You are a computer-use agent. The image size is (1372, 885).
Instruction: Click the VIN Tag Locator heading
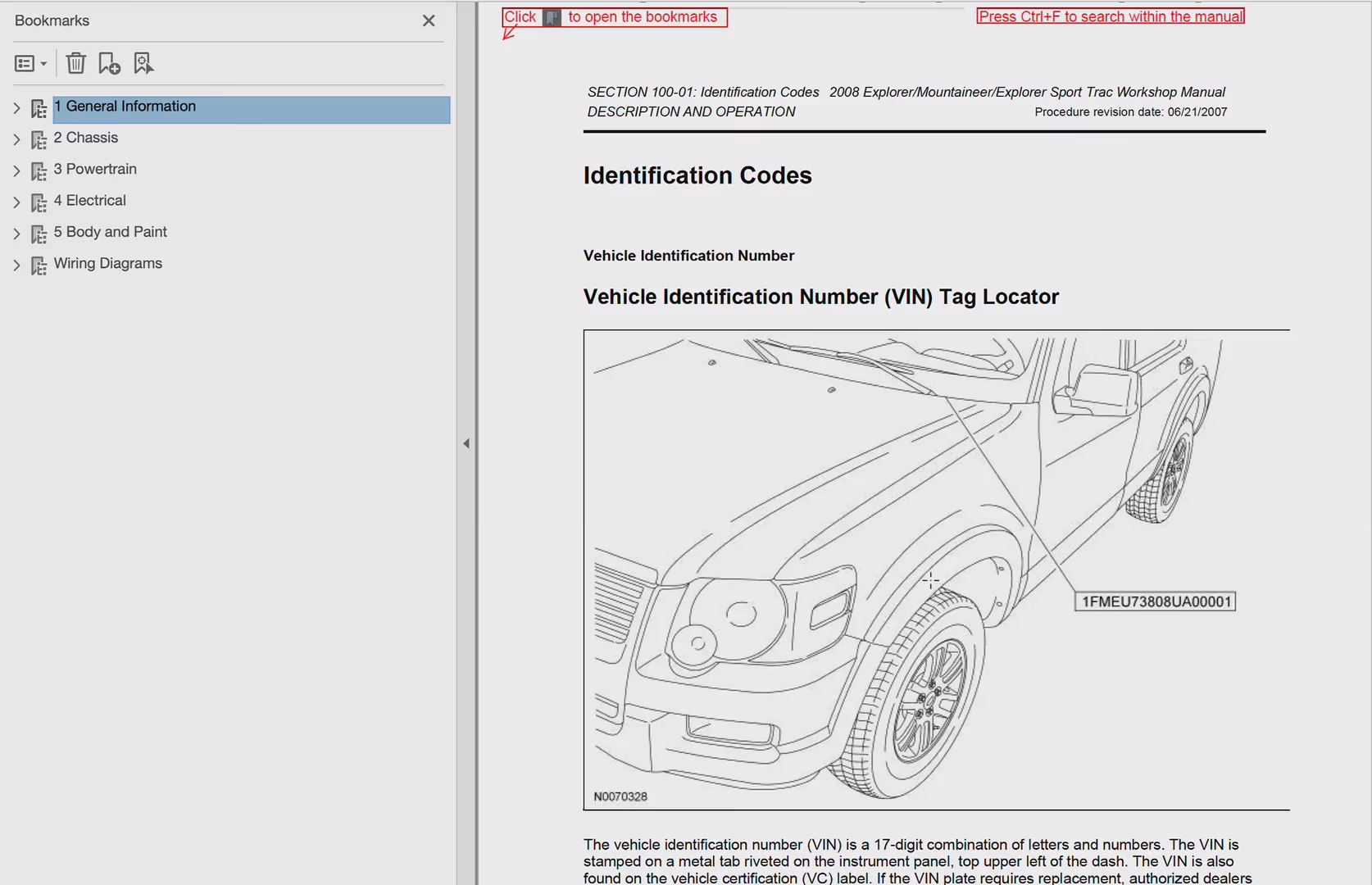click(x=821, y=297)
